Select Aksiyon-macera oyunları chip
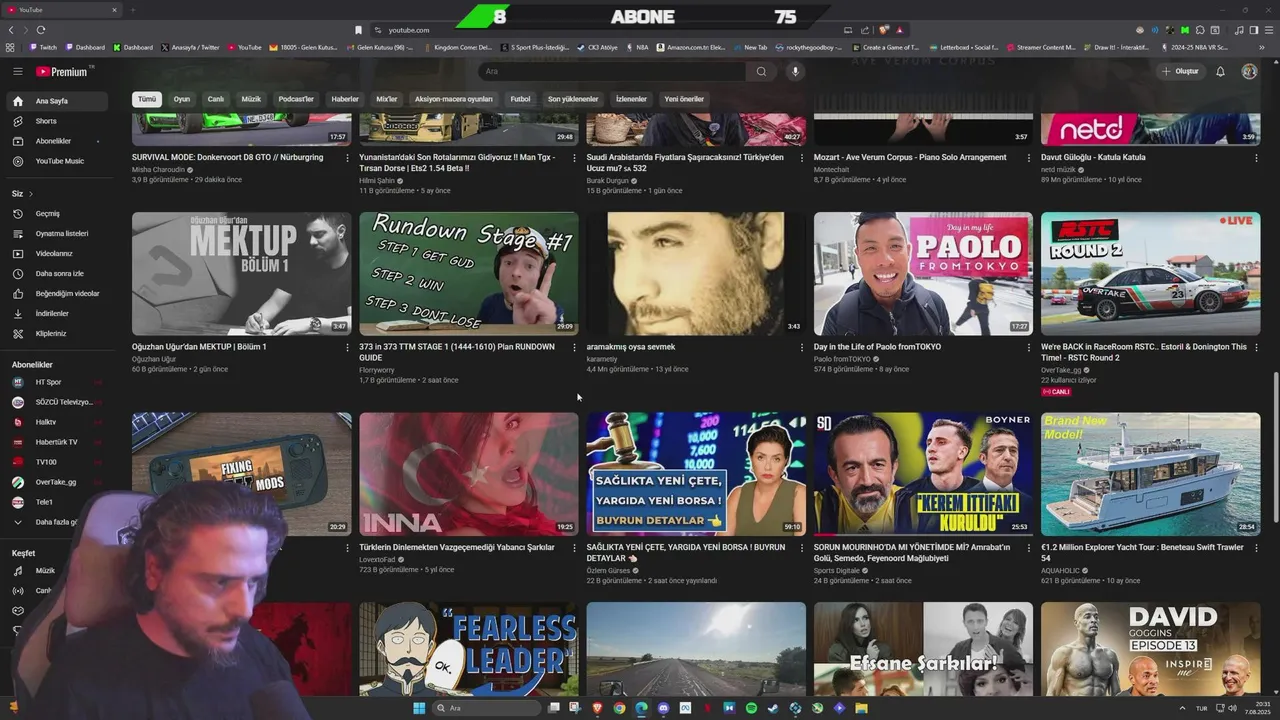 coord(454,99)
